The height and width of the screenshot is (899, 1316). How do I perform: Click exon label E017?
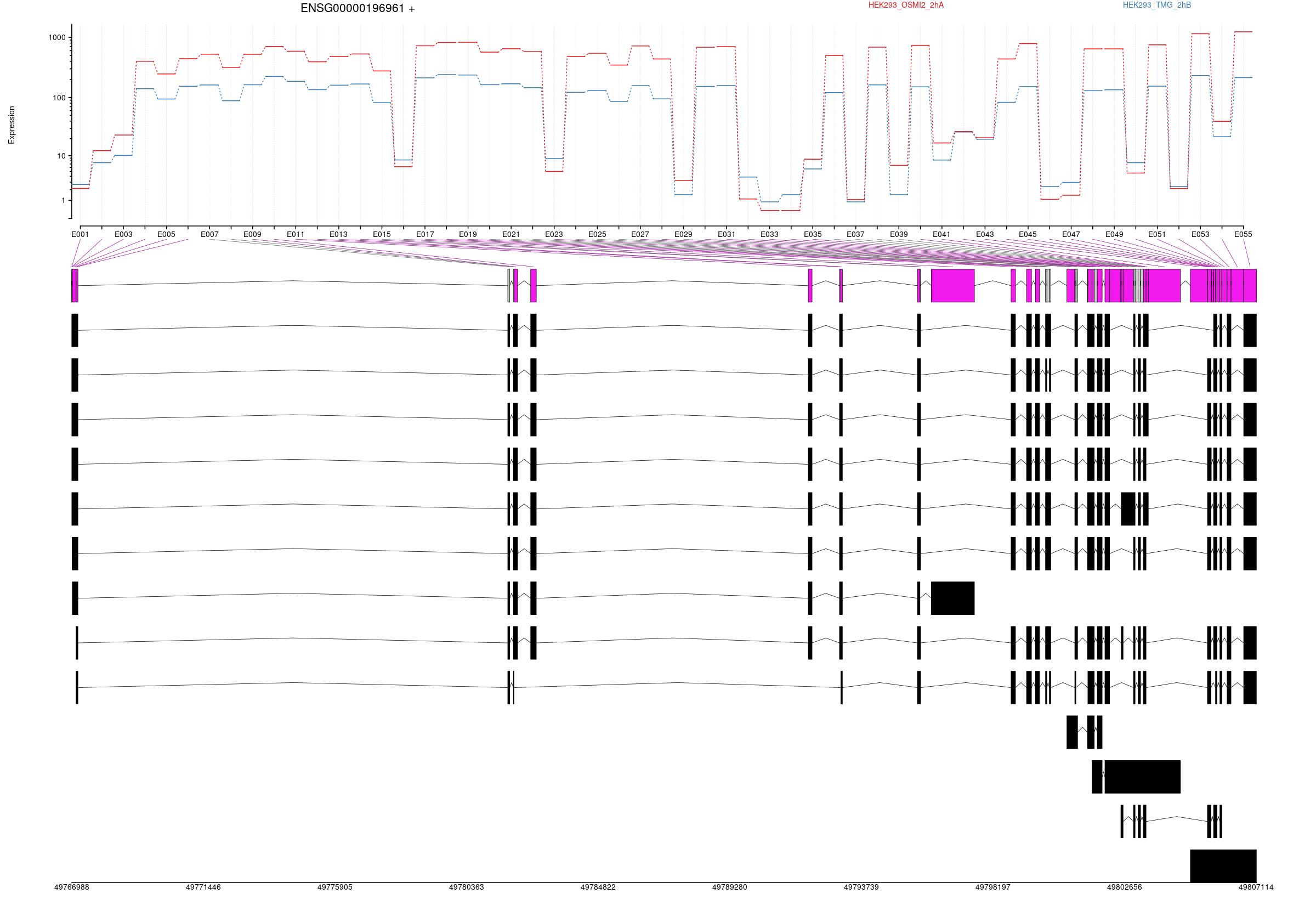[x=426, y=234]
